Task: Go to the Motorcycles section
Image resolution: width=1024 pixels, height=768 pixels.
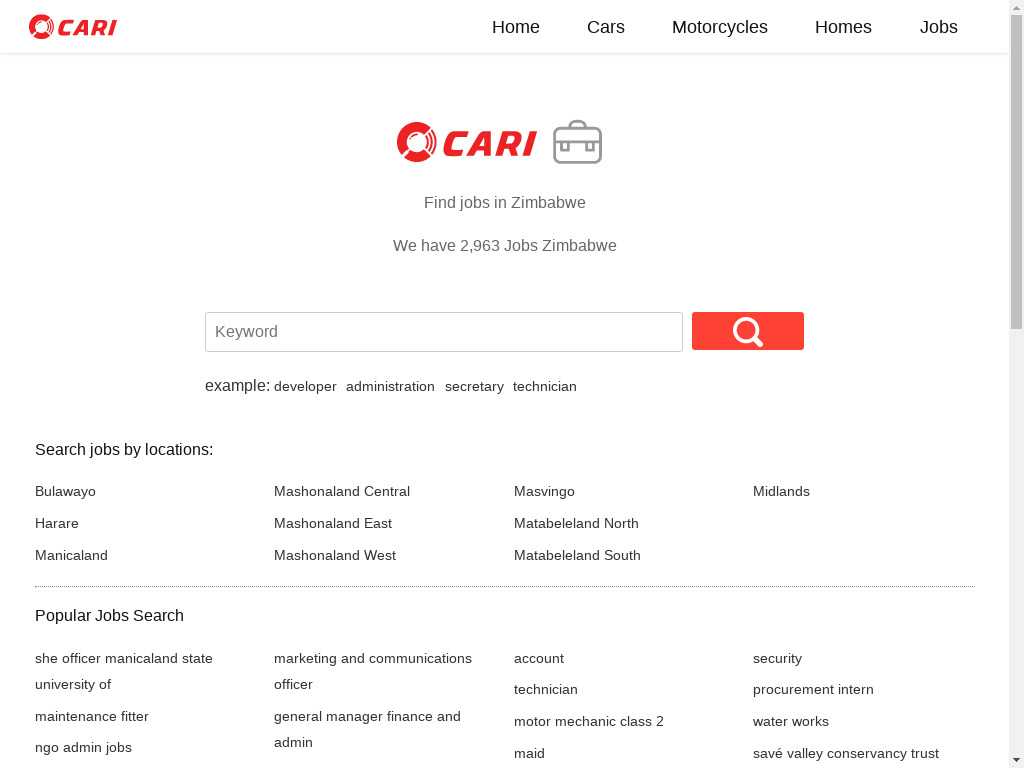Action: tap(720, 27)
